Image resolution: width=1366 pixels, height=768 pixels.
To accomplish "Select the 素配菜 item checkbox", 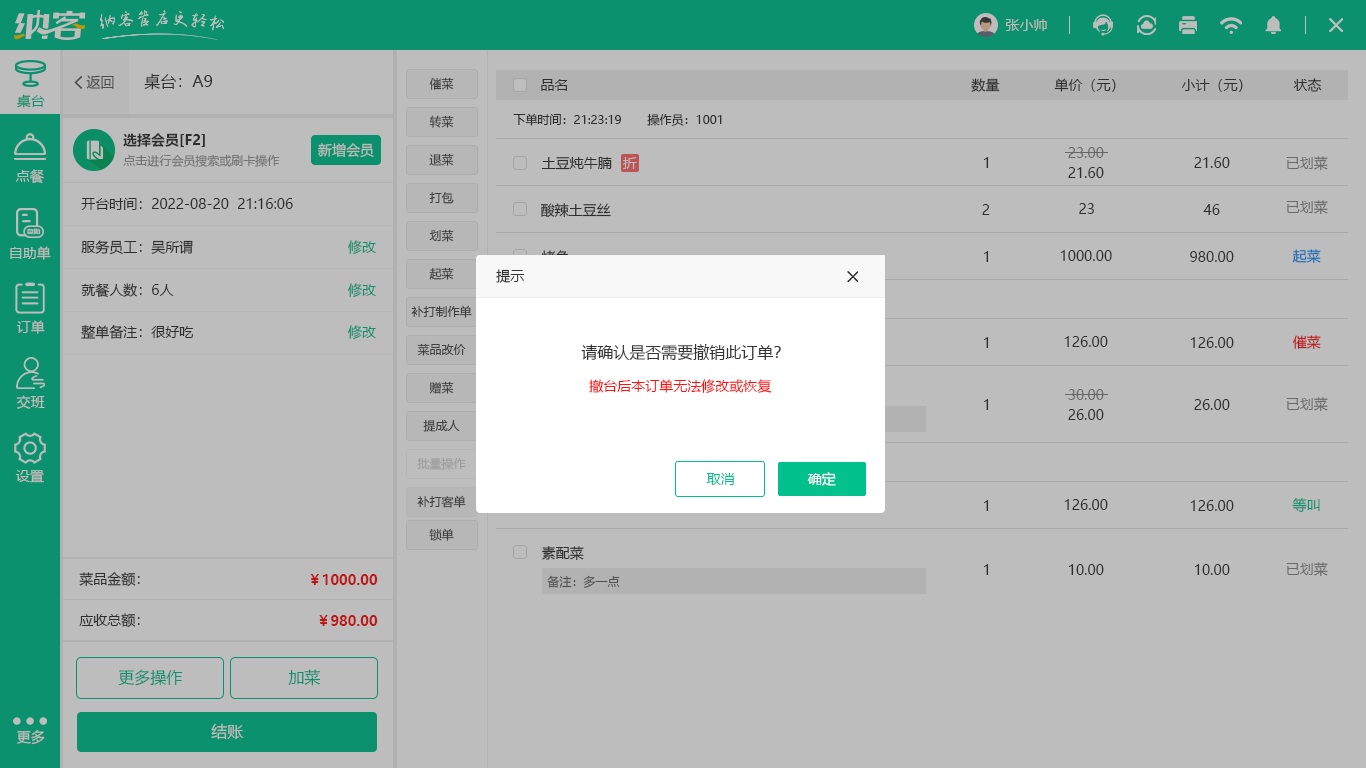I will [x=519, y=552].
